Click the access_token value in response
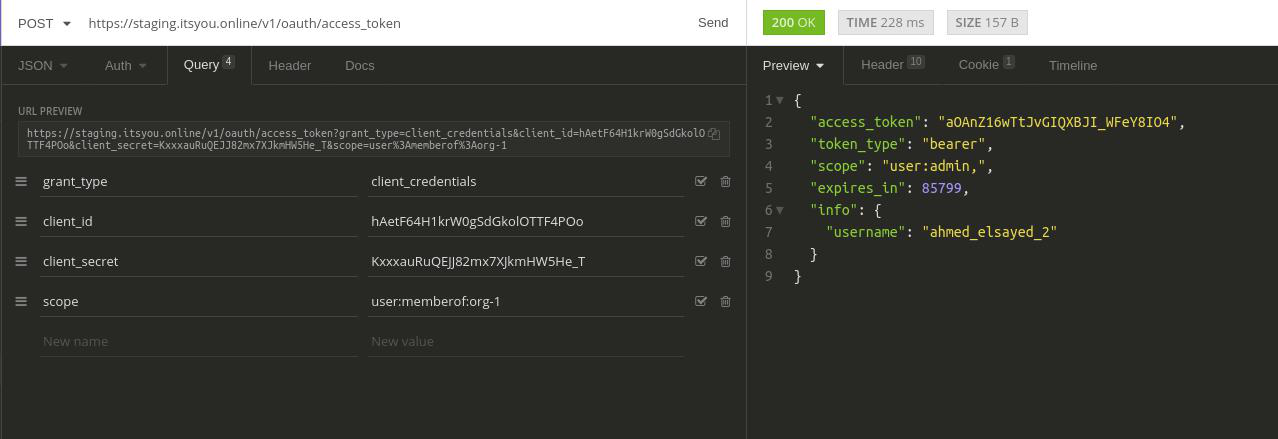1278x439 pixels. (x=1057, y=122)
